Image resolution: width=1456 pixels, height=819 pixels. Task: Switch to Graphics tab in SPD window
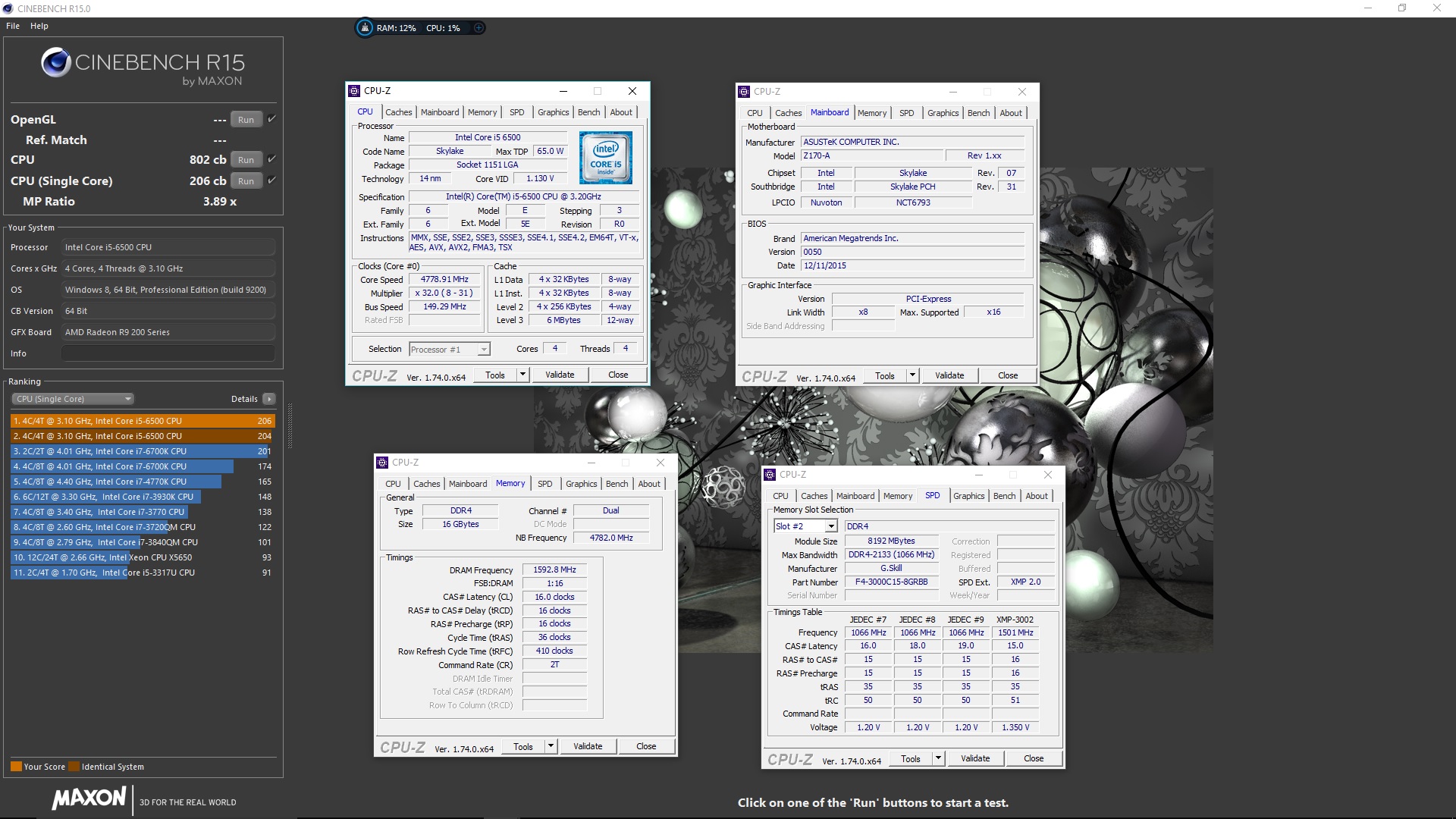click(968, 496)
